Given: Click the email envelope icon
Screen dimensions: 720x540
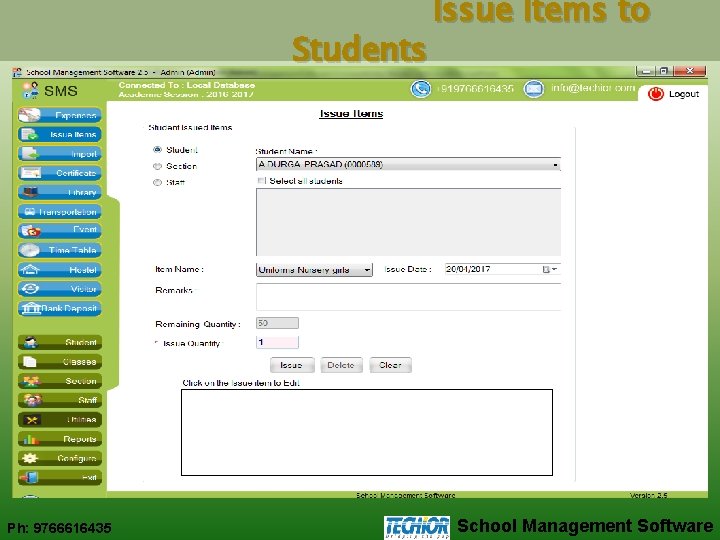Looking at the screenshot, I should point(534,89).
